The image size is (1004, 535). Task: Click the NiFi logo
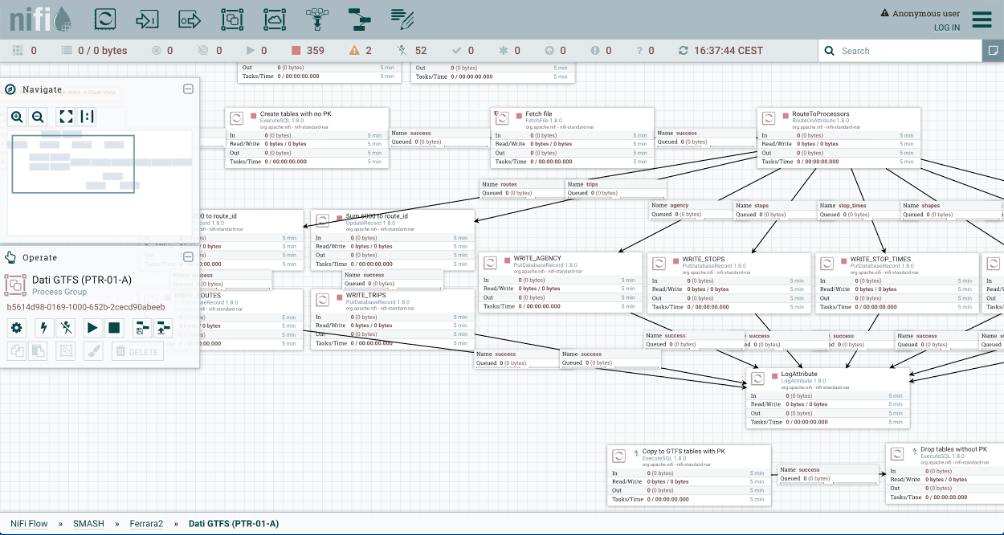(40, 19)
